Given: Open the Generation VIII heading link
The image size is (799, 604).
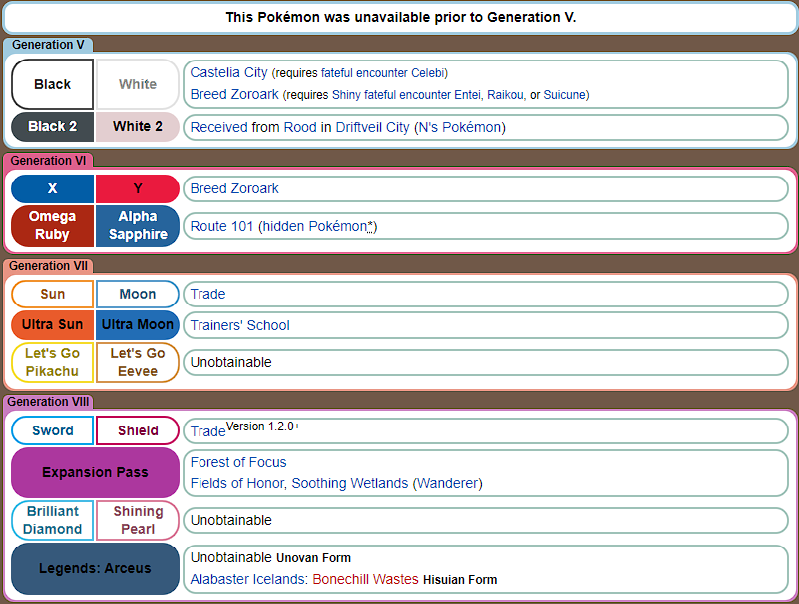Looking at the screenshot, I should tap(48, 402).
